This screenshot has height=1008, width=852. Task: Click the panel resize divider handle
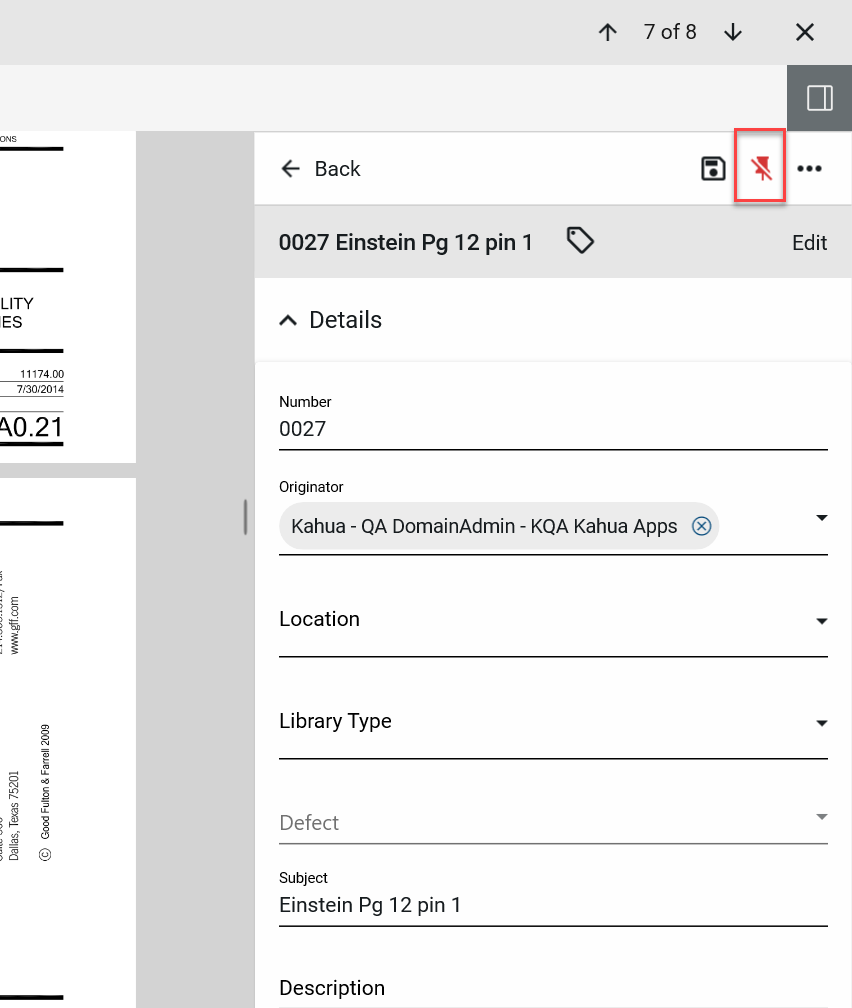click(x=245, y=517)
